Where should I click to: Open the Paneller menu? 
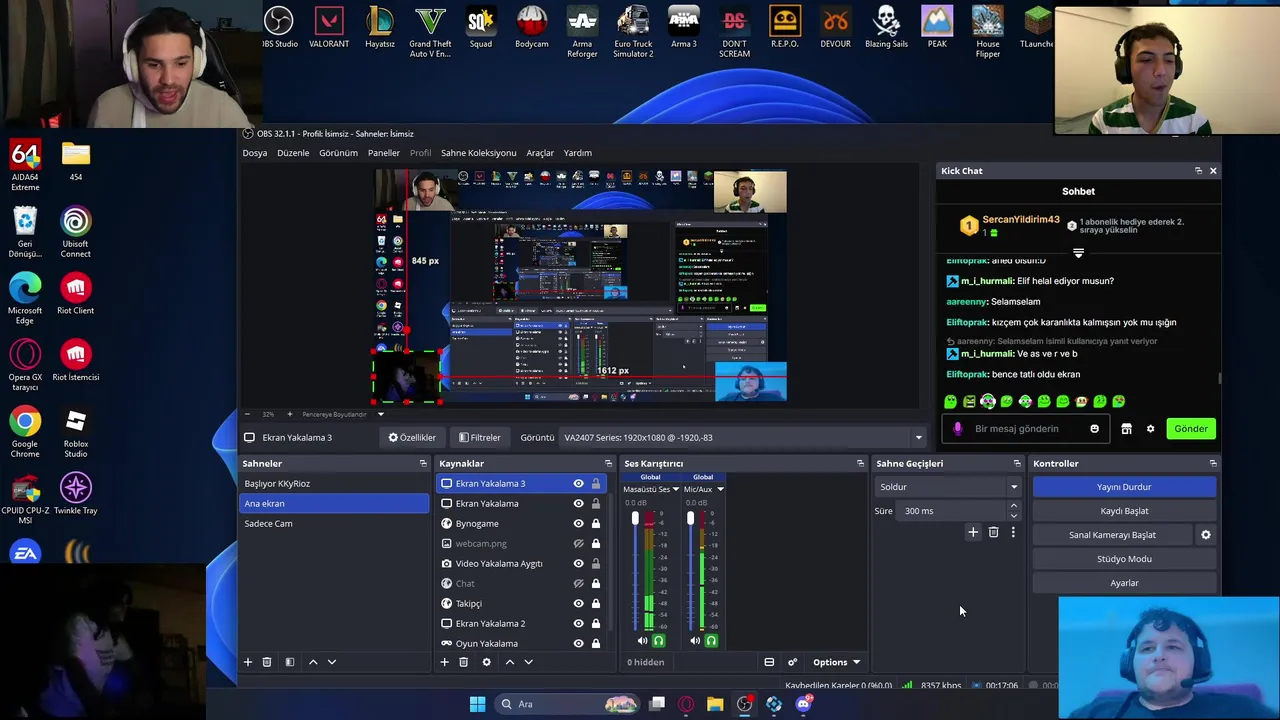point(384,153)
